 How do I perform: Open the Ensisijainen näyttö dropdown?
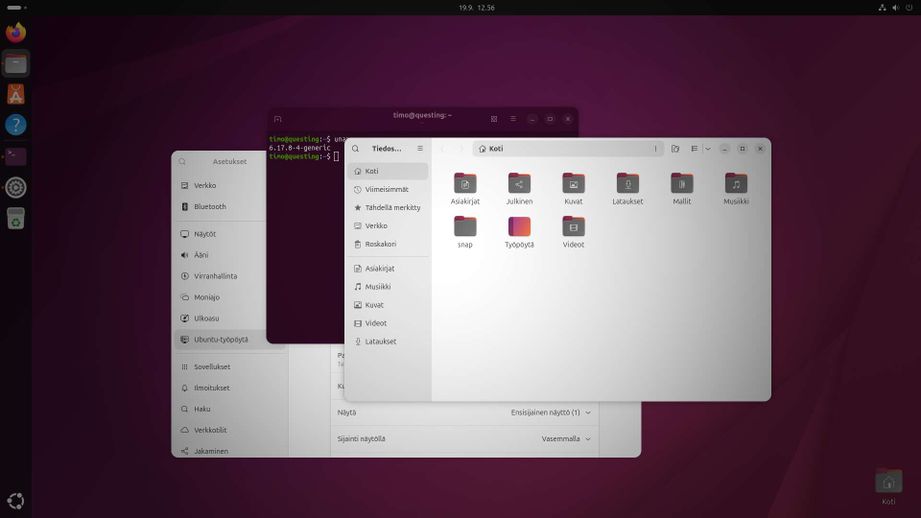[551, 412]
